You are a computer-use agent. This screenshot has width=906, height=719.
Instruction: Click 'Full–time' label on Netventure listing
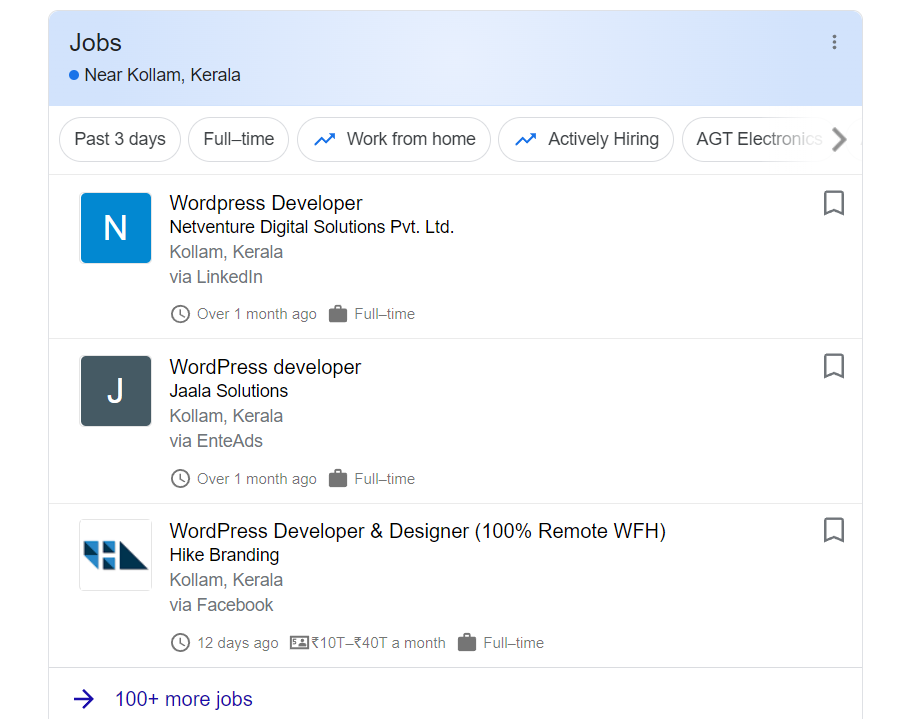coord(385,314)
